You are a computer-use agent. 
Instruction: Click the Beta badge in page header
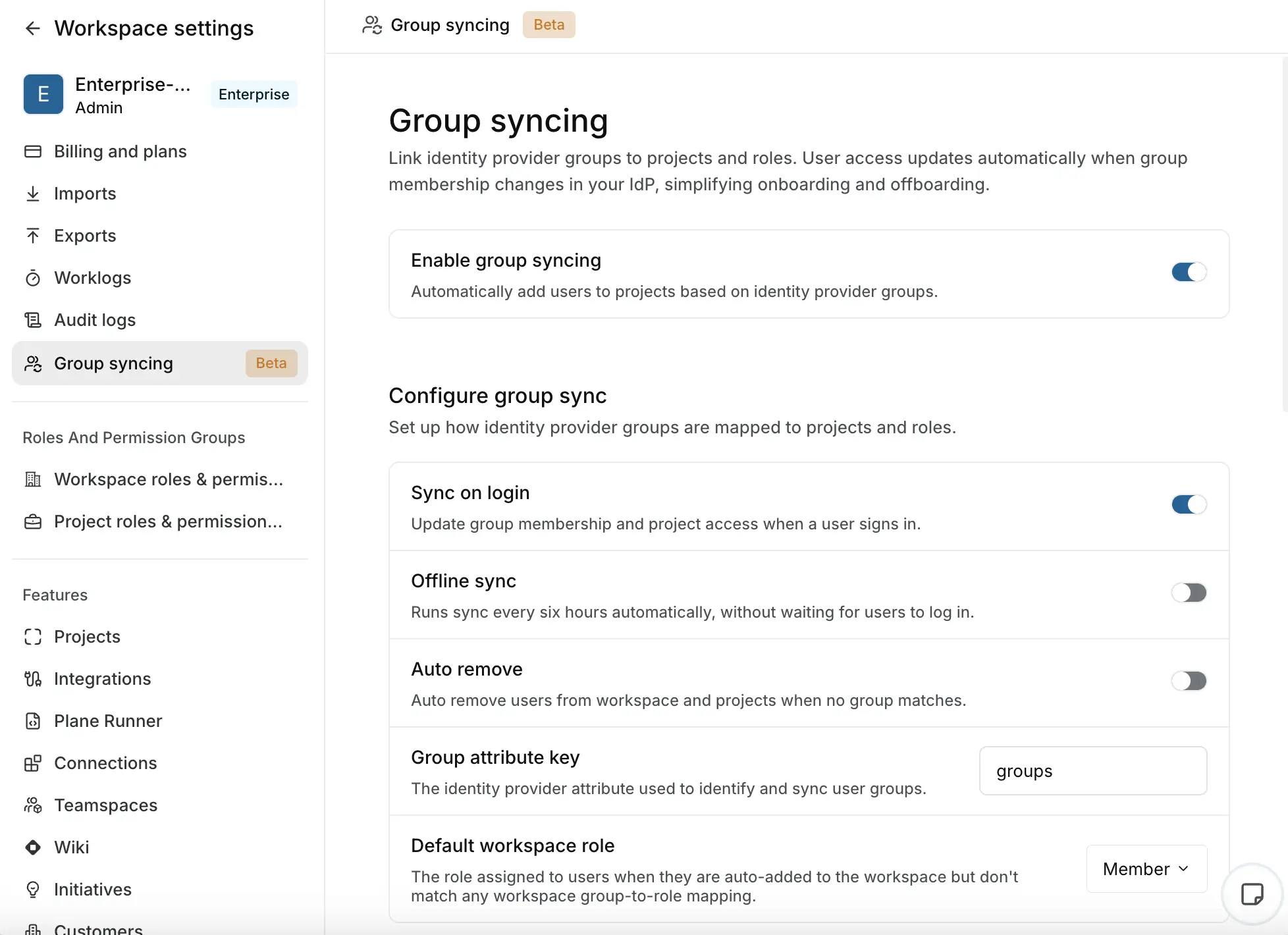pyautogui.click(x=549, y=25)
